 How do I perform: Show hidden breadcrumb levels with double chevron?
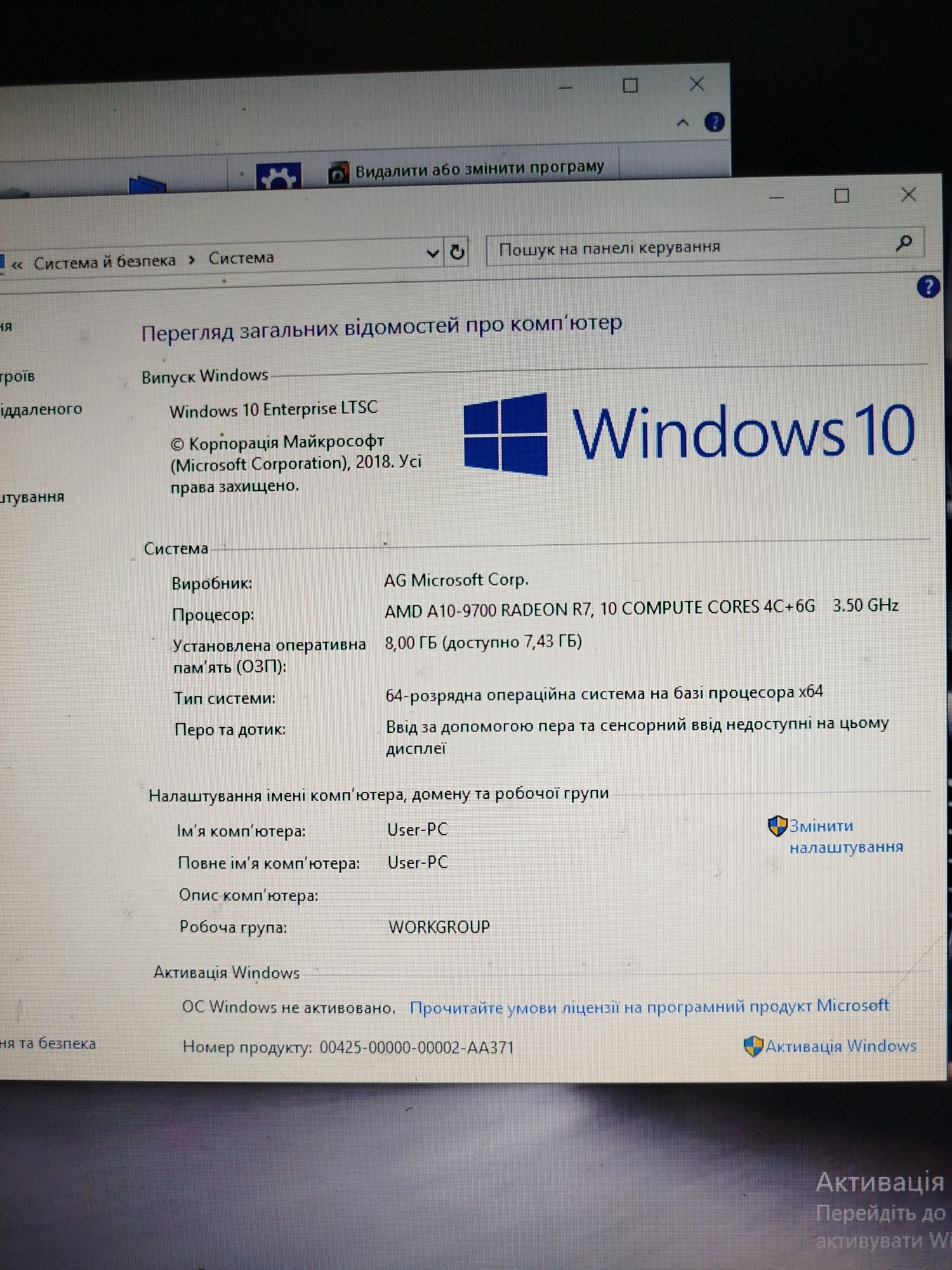pos(17,265)
